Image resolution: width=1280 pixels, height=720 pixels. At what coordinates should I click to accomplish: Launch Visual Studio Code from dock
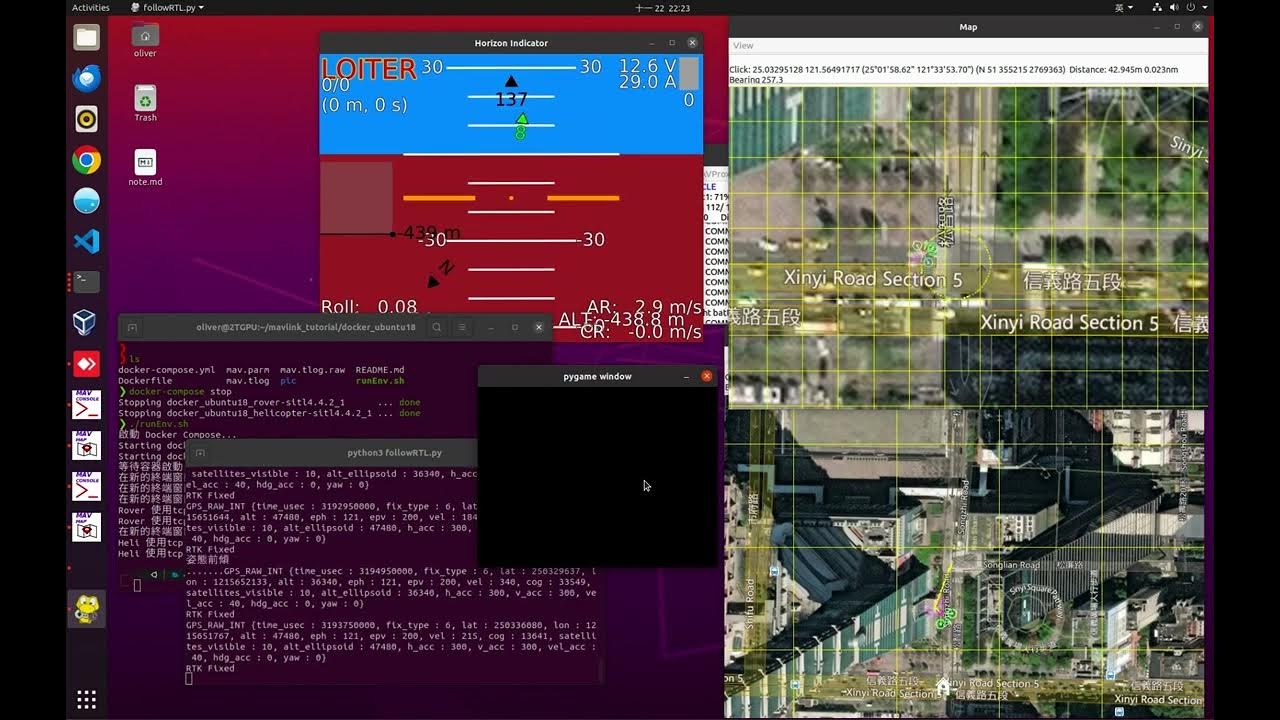pyautogui.click(x=86, y=241)
